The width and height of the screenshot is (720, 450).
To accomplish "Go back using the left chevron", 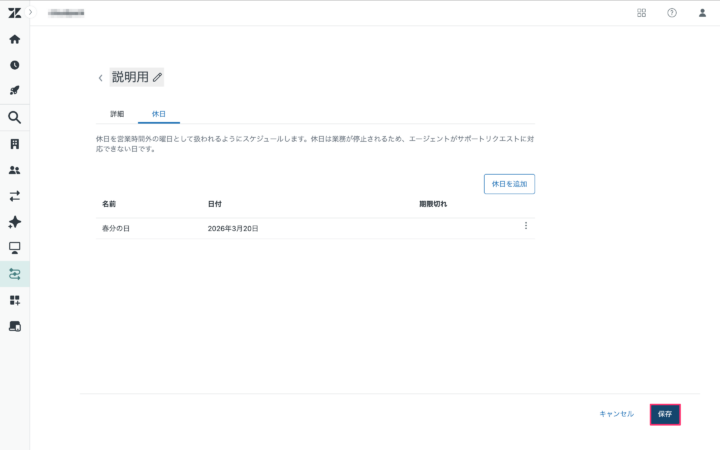I will (x=100, y=78).
